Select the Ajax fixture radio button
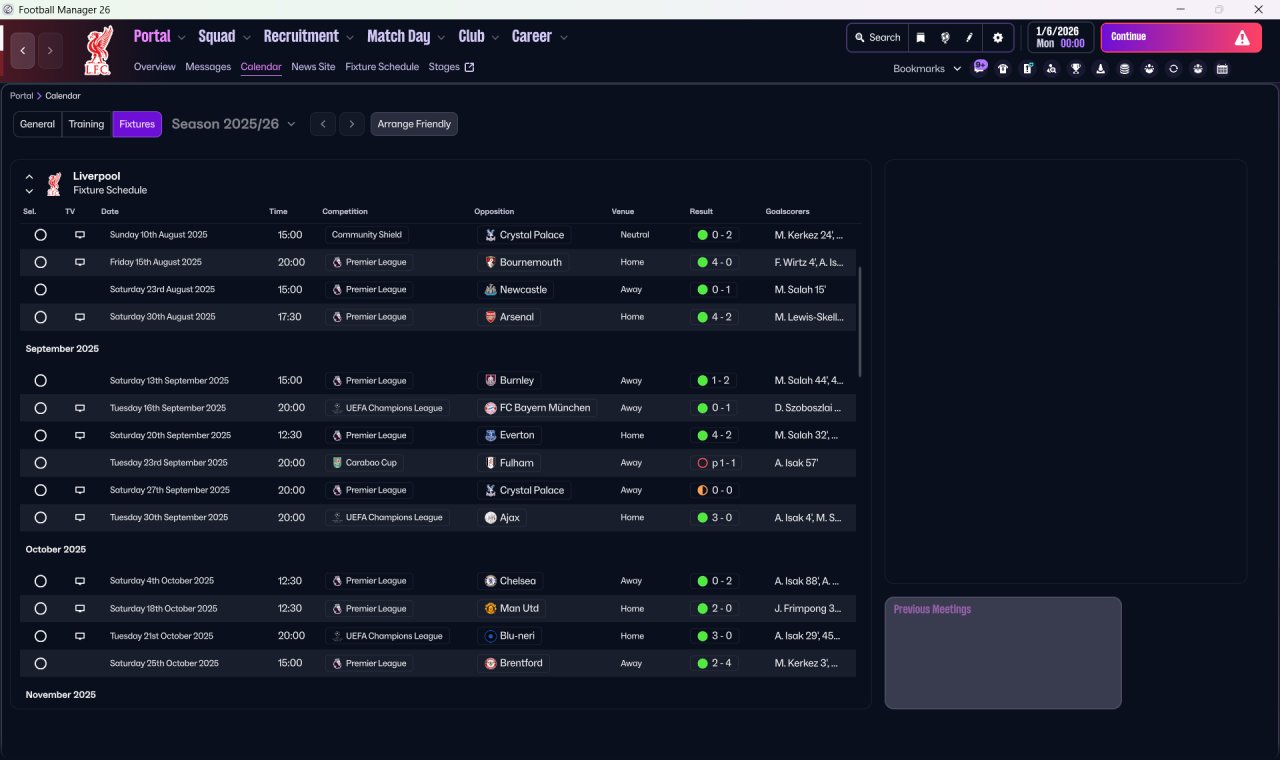 40,518
